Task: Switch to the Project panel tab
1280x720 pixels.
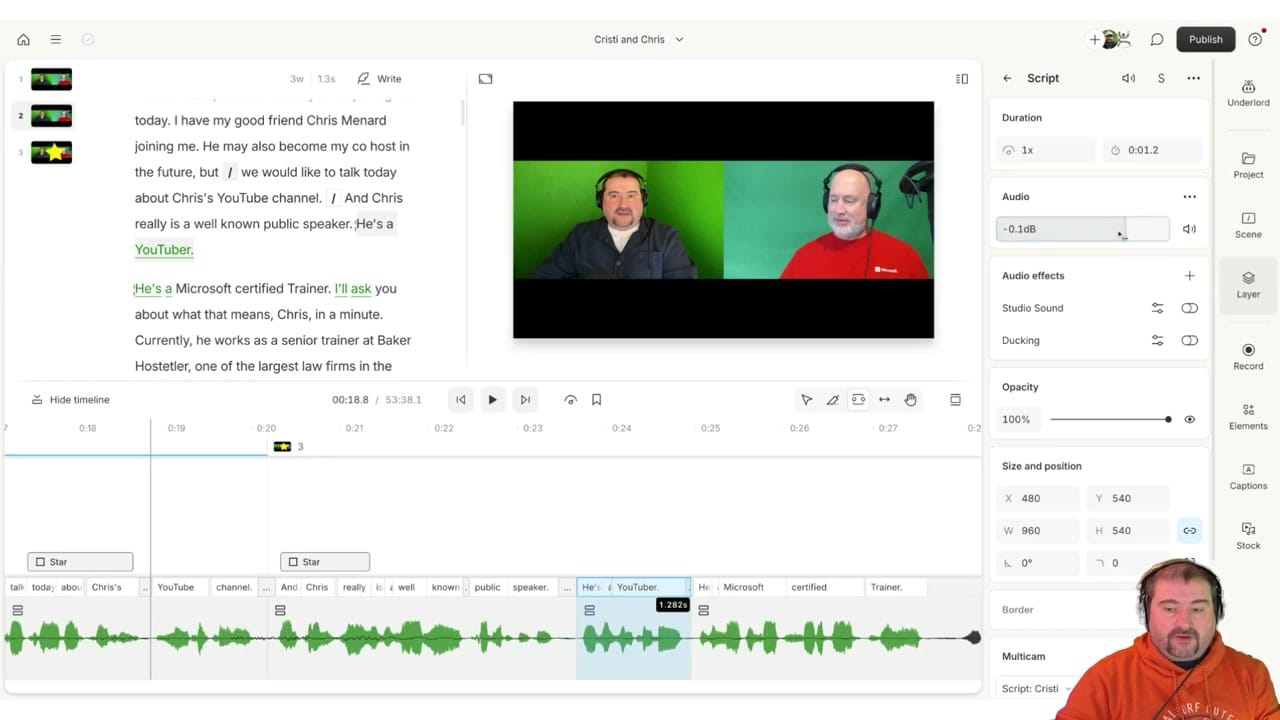Action: tap(1247, 166)
